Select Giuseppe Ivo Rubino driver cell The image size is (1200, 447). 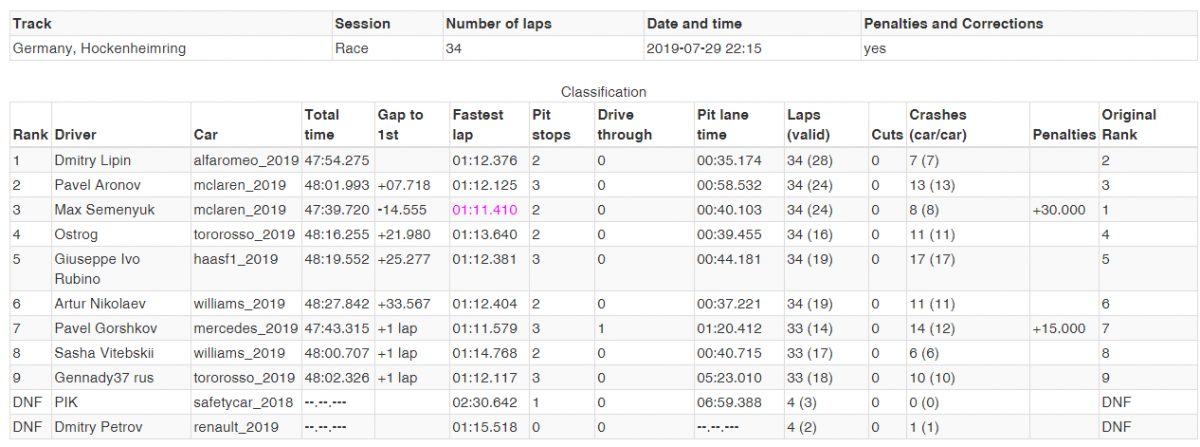coord(119,269)
